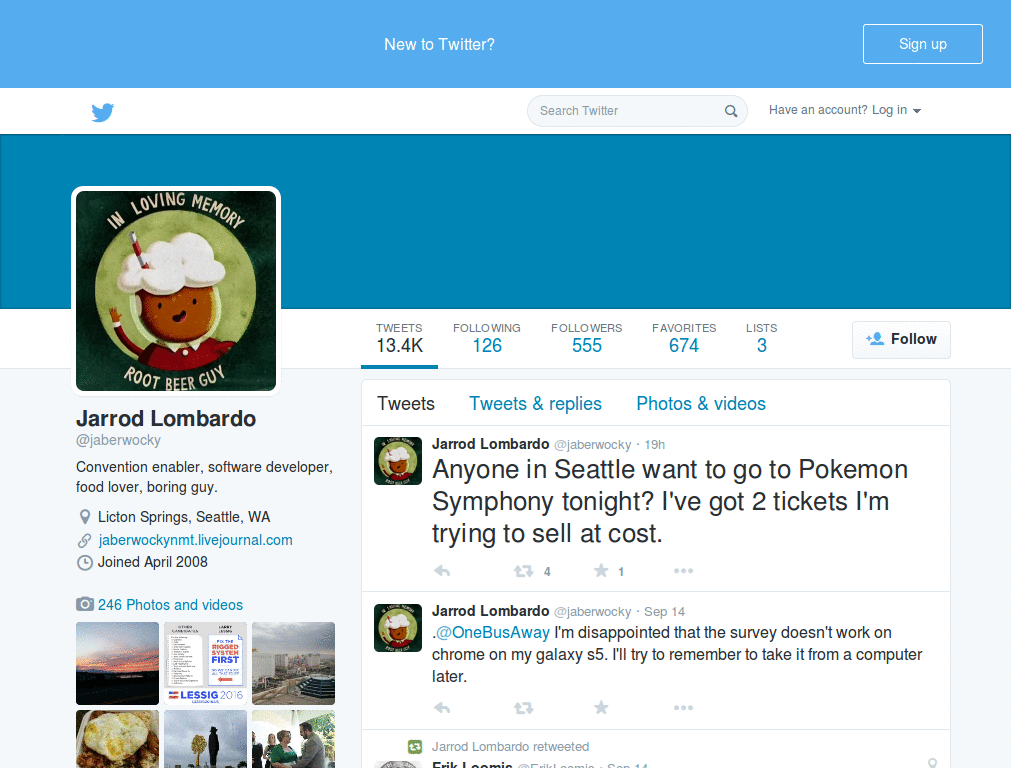
Task: Click 'New to Twitter?' banner text
Action: 440,44
